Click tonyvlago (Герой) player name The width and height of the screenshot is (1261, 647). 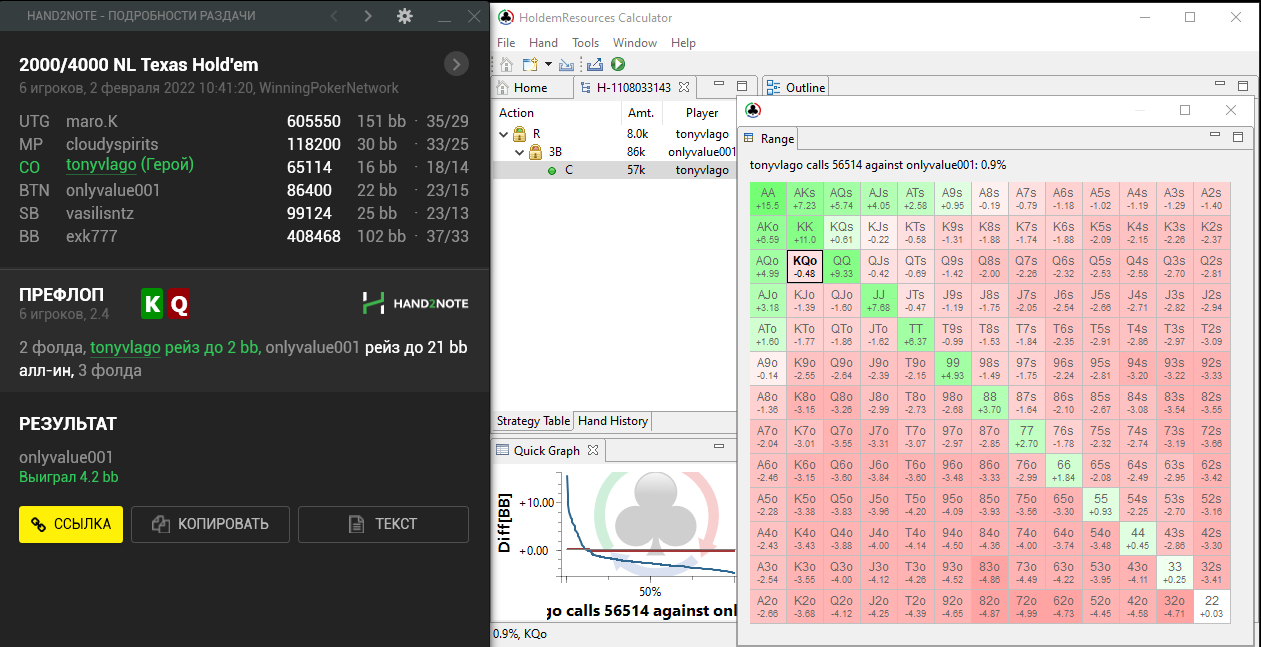click(x=130, y=165)
